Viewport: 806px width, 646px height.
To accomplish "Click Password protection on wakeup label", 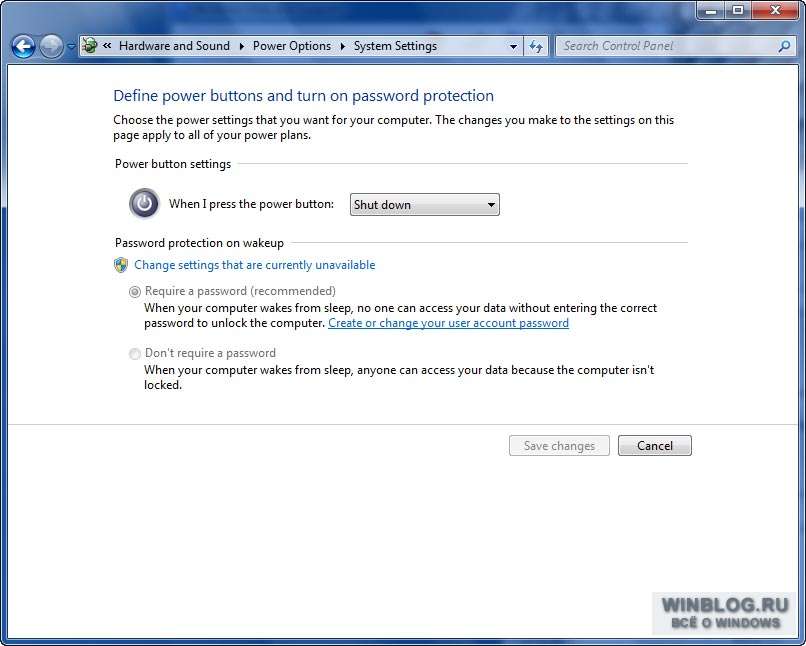I will coord(199,243).
